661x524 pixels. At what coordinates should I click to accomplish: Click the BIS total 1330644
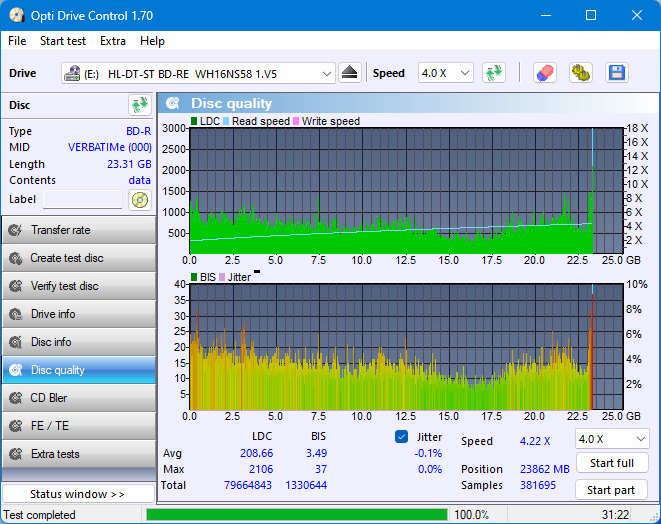306,485
